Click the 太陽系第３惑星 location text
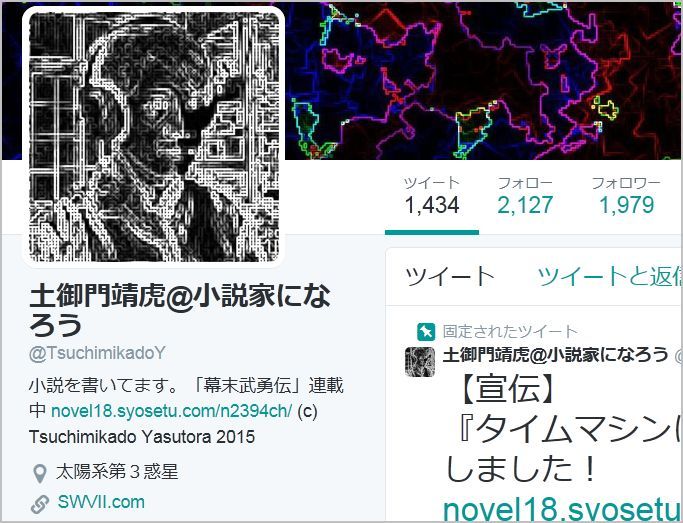Viewport: 683px width, 523px height. [x=117, y=472]
